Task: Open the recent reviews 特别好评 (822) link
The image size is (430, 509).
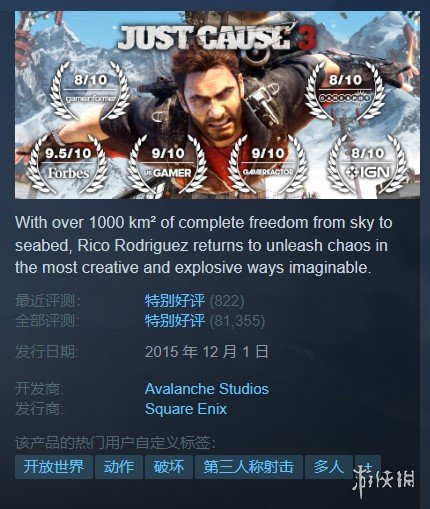Action: coord(194,301)
